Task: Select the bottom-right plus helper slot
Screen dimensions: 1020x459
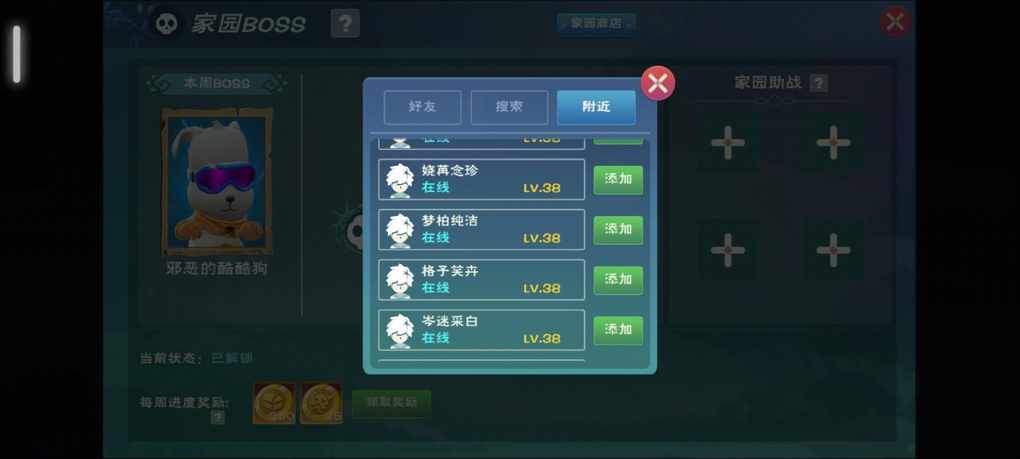Action: tap(833, 250)
